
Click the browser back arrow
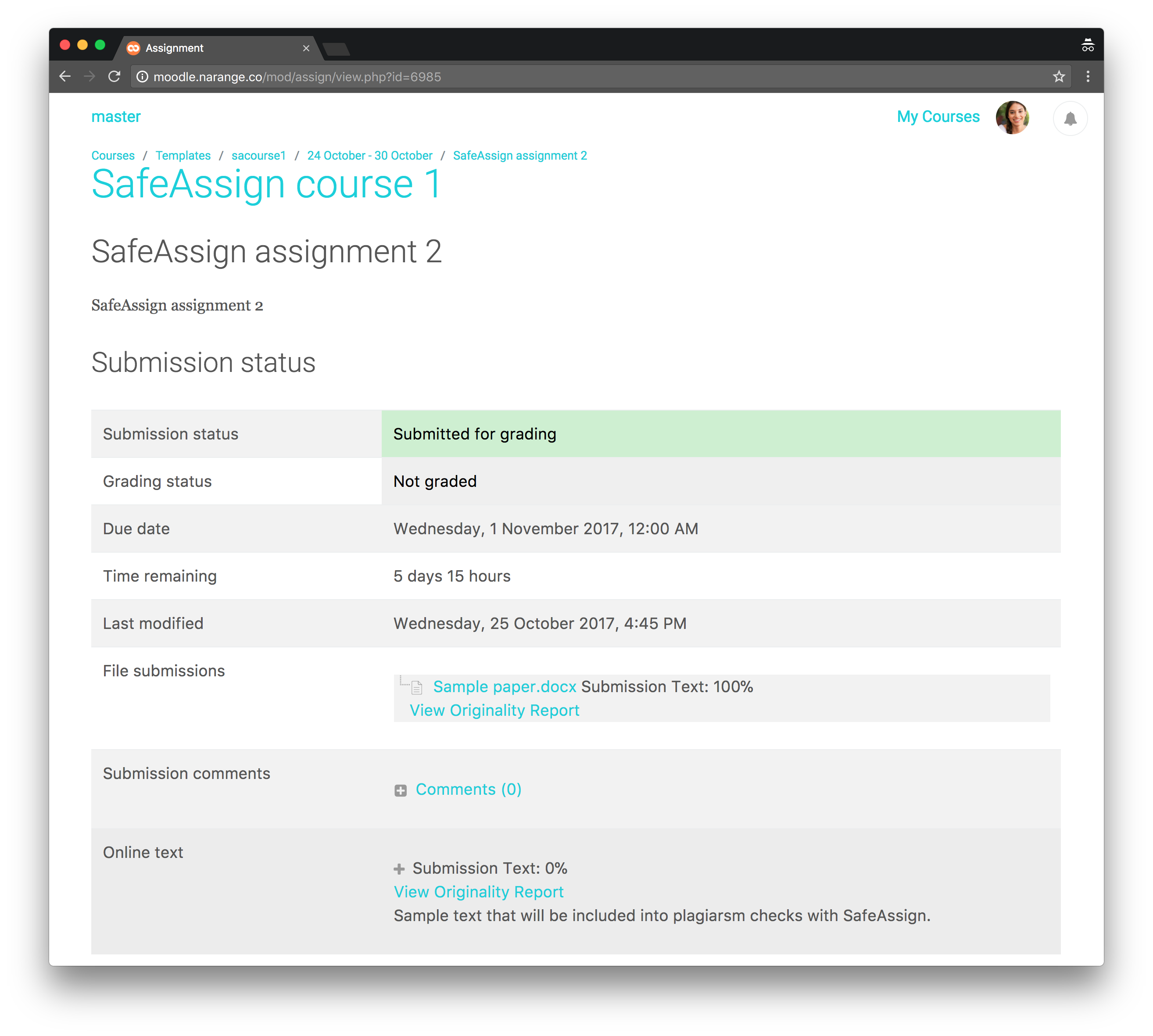point(65,76)
